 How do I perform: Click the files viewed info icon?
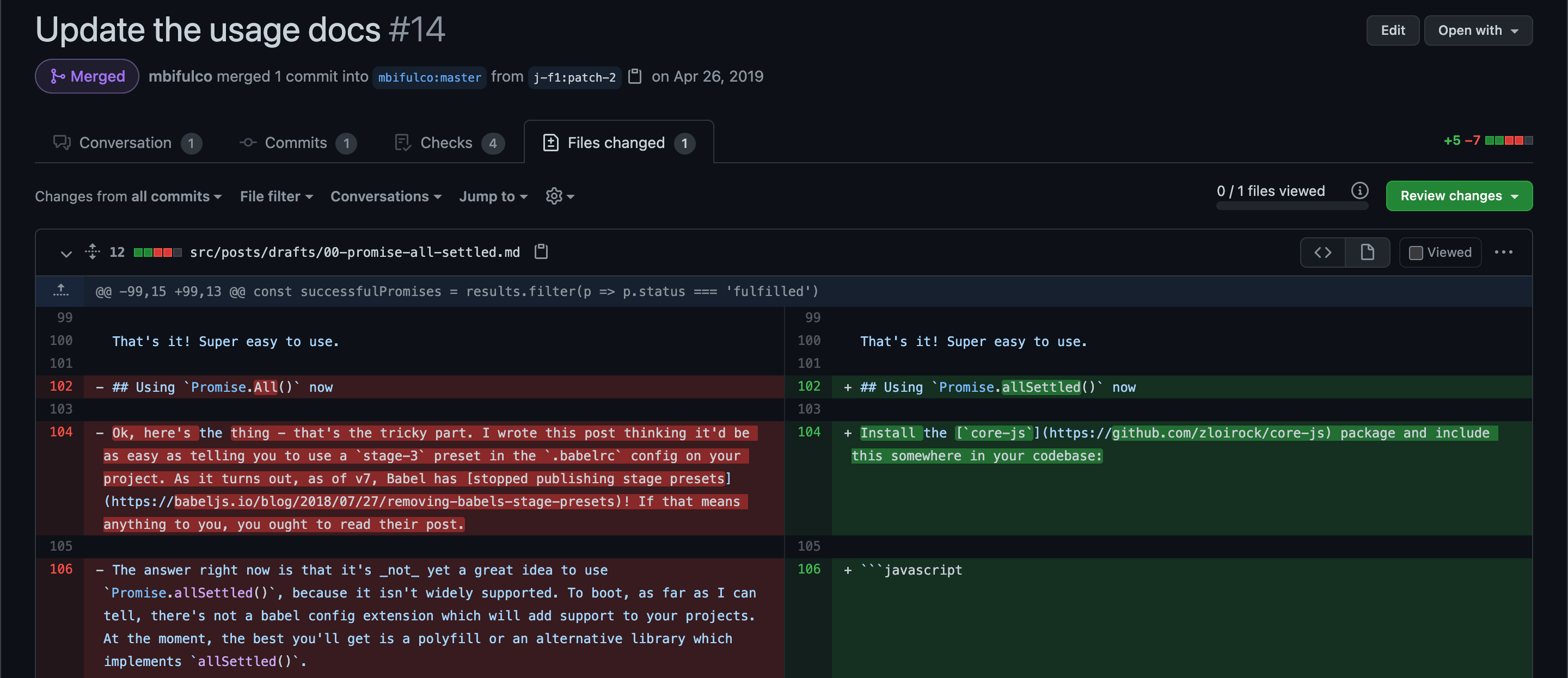pos(1359,190)
